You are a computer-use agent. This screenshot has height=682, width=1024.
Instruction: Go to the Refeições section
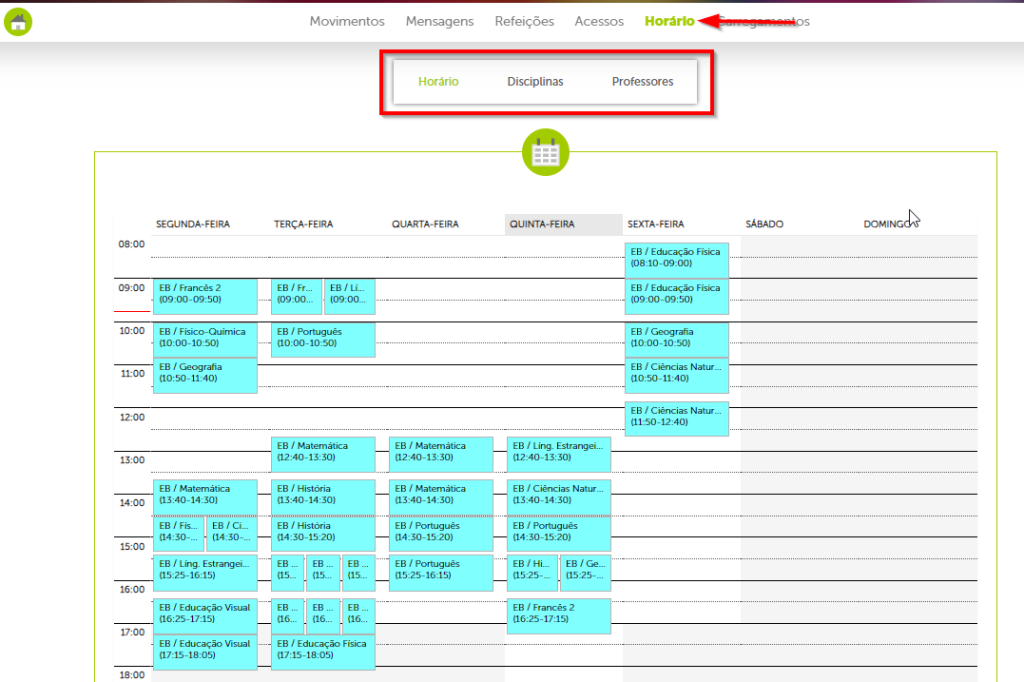tap(524, 21)
